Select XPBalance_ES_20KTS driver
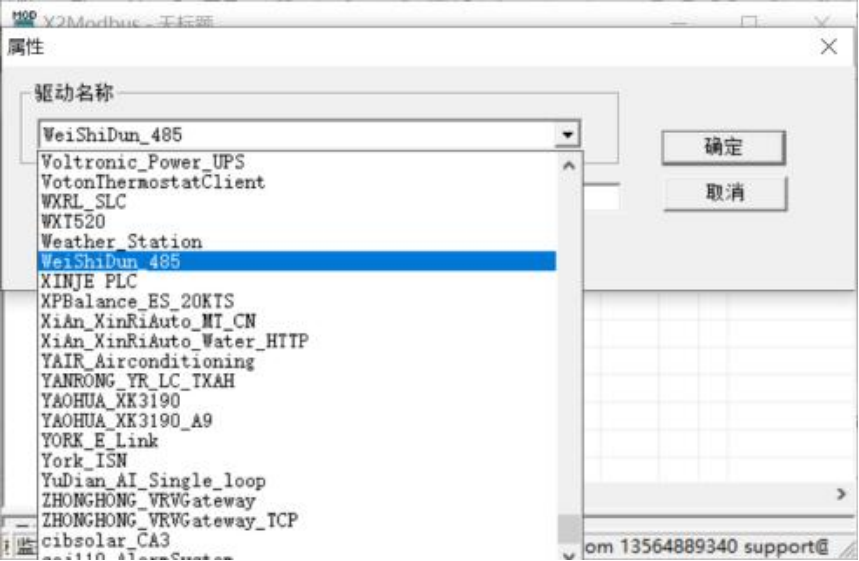Viewport: 859px width, 561px height. point(297,301)
